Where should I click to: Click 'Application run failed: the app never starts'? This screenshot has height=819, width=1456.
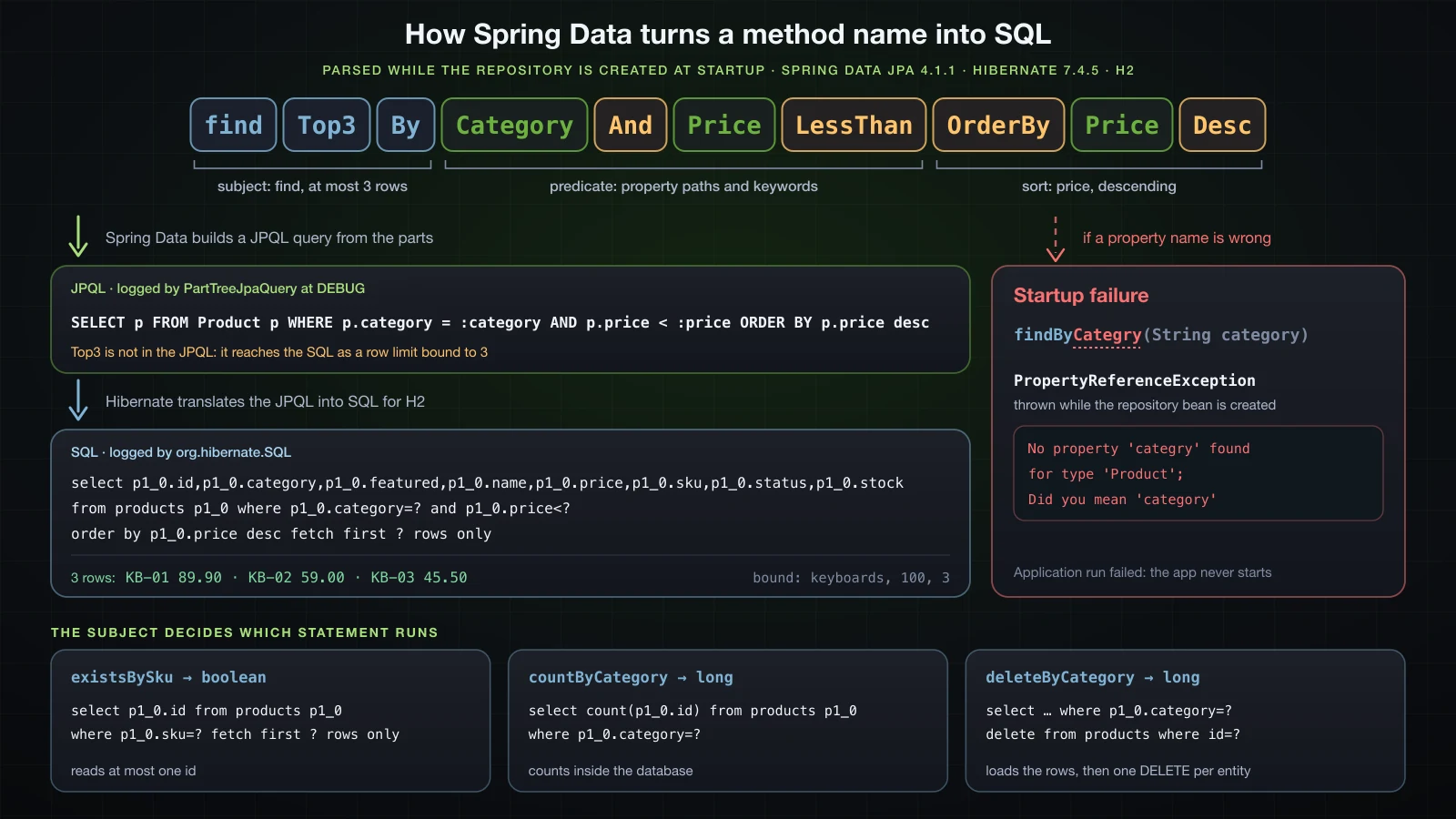pos(1143,572)
